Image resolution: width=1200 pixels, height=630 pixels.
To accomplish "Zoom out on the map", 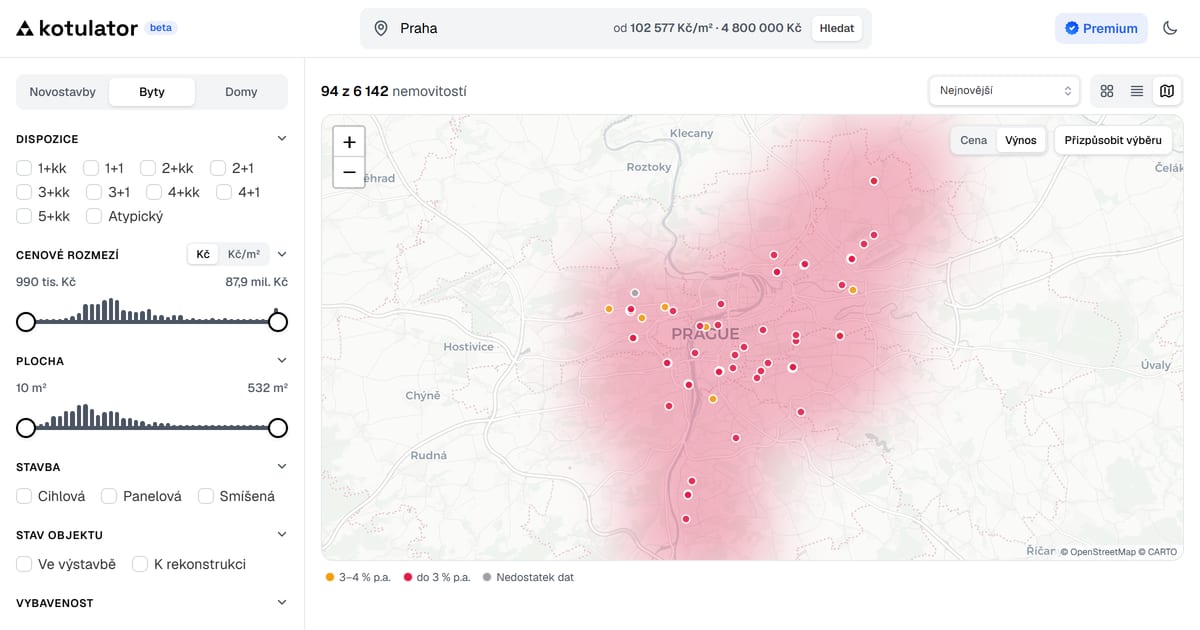I will [x=349, y=172].
